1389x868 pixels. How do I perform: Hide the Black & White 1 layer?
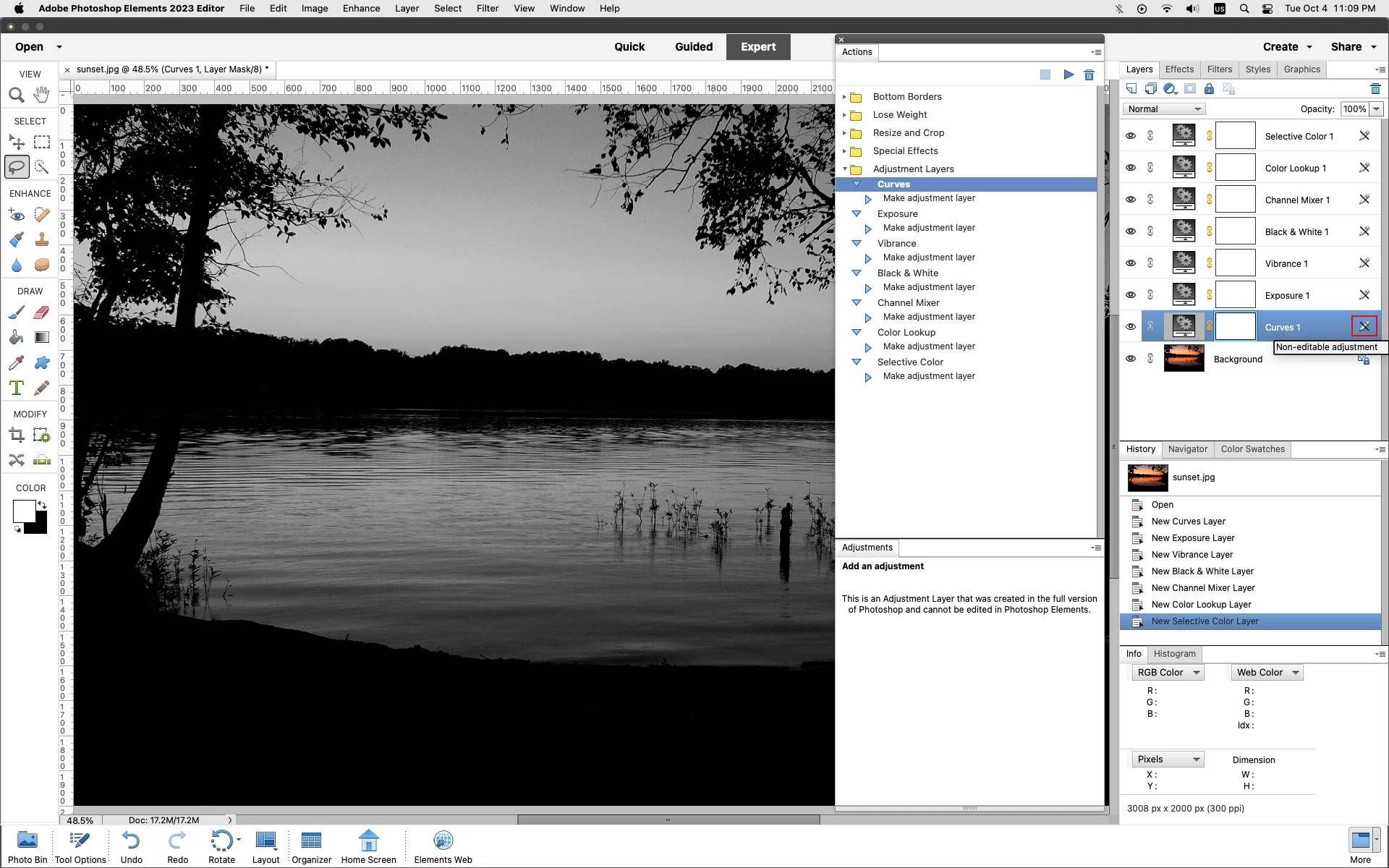1131,231
